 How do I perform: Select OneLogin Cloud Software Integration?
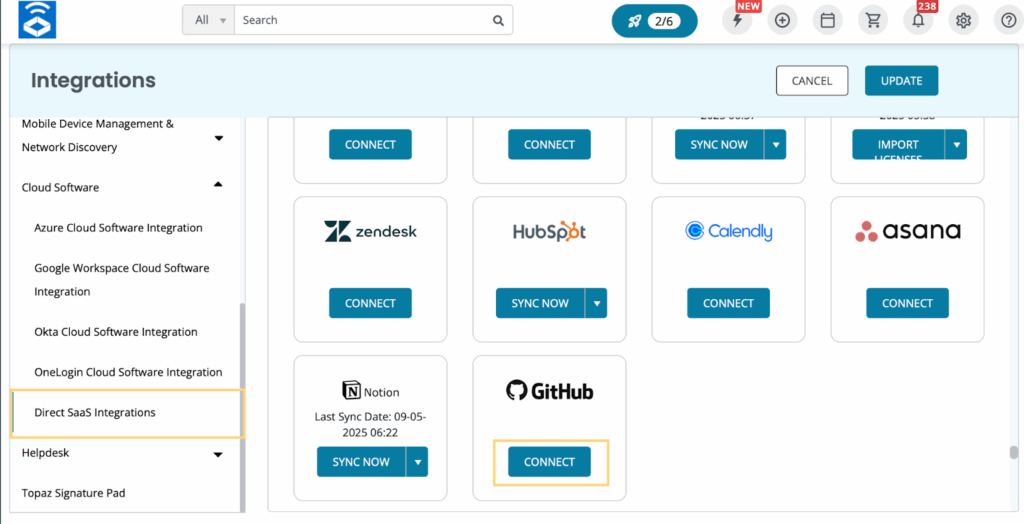click(128, 372)
